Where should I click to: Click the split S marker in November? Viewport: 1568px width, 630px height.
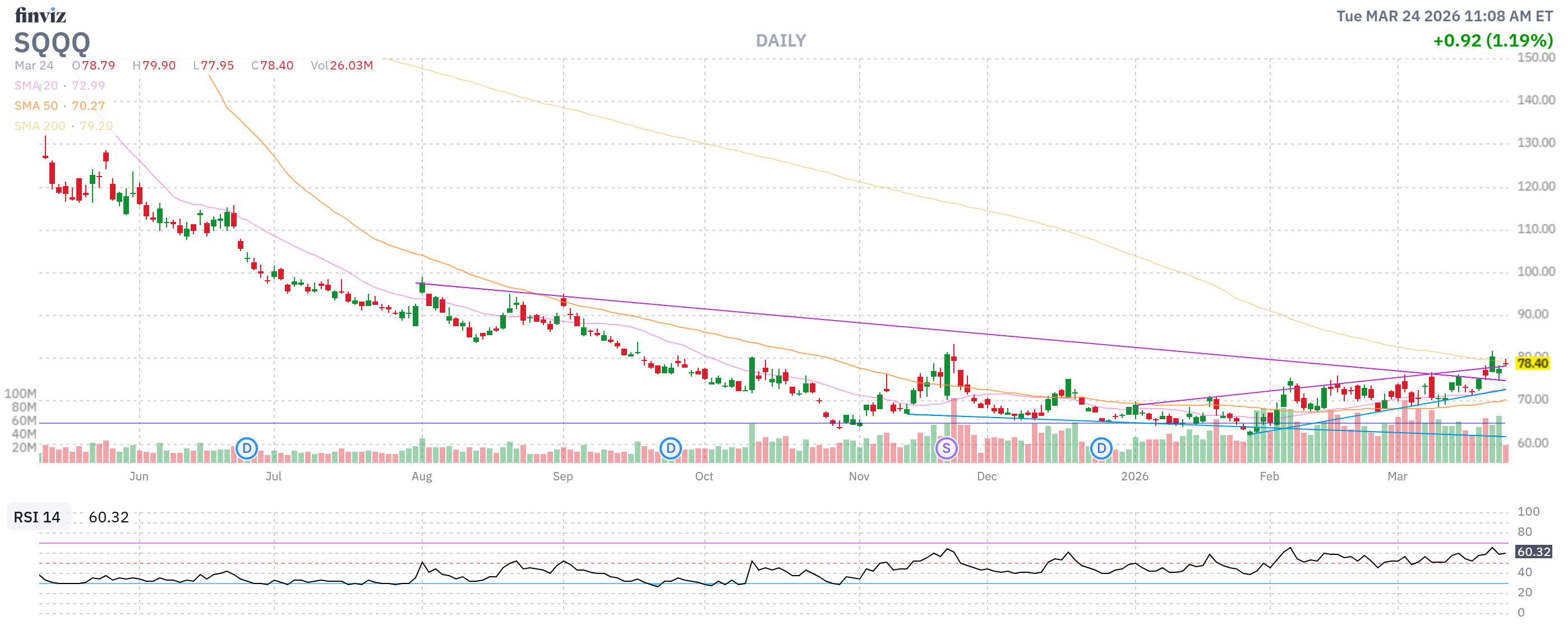pyautogui.click(x=946, y=449)
